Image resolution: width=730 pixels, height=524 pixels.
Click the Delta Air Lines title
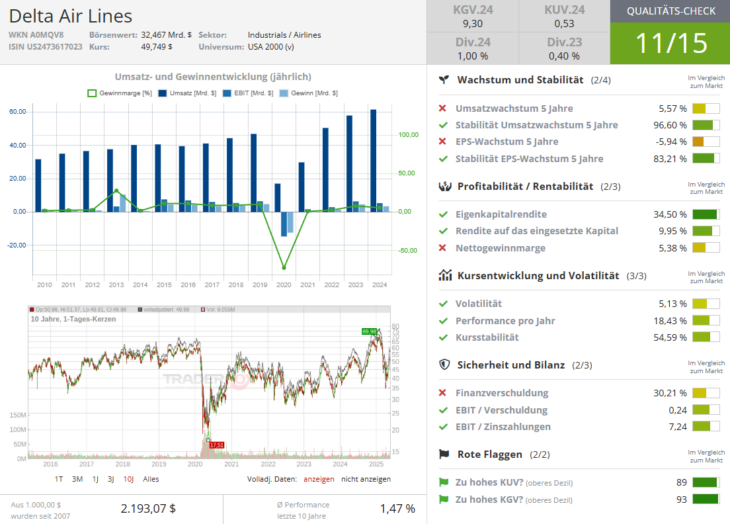pyautogui.click(x=71, y=16)
